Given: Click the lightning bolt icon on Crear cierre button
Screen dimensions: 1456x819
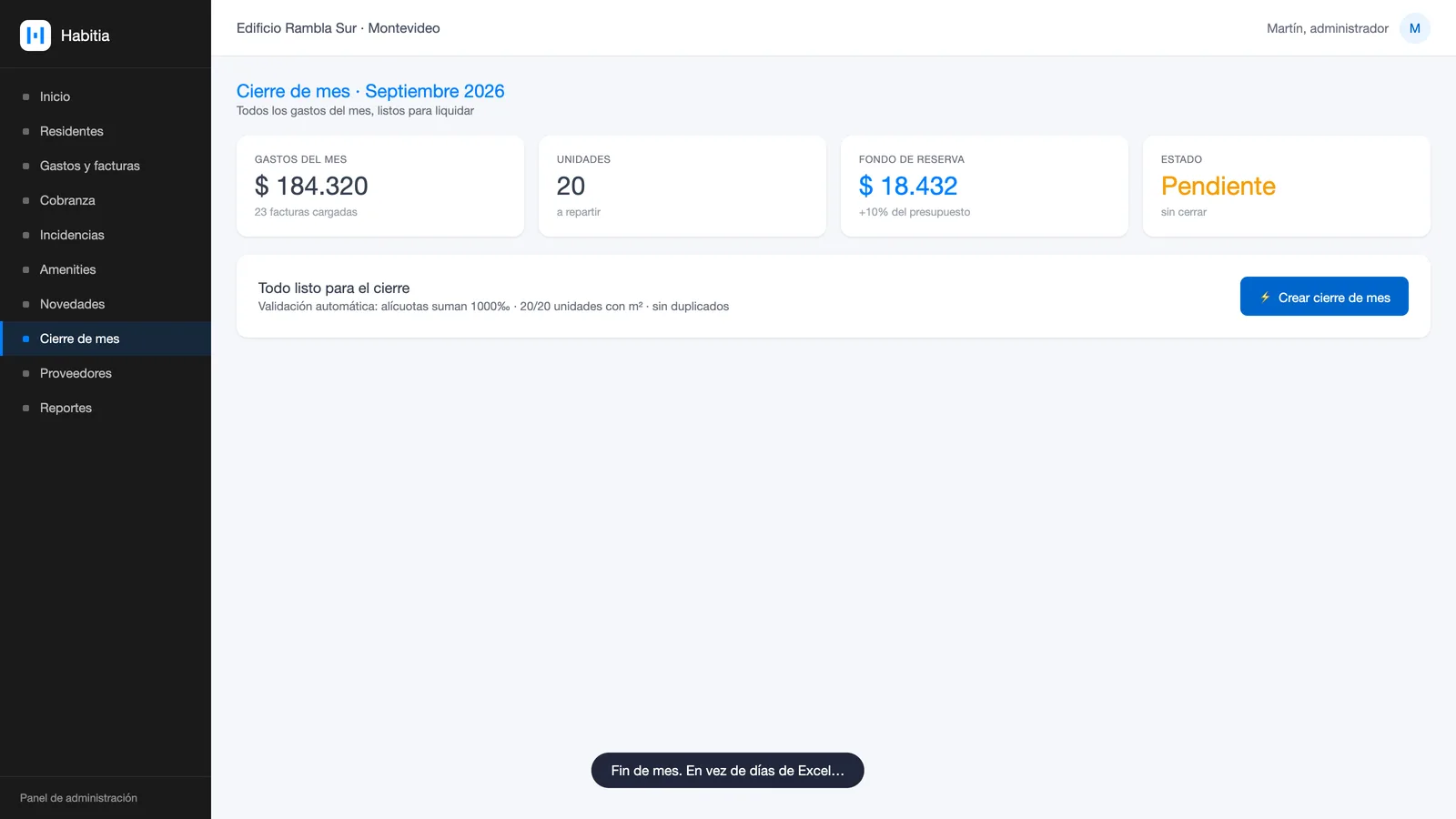Looking at the screenshot, I should point(1265,297).
